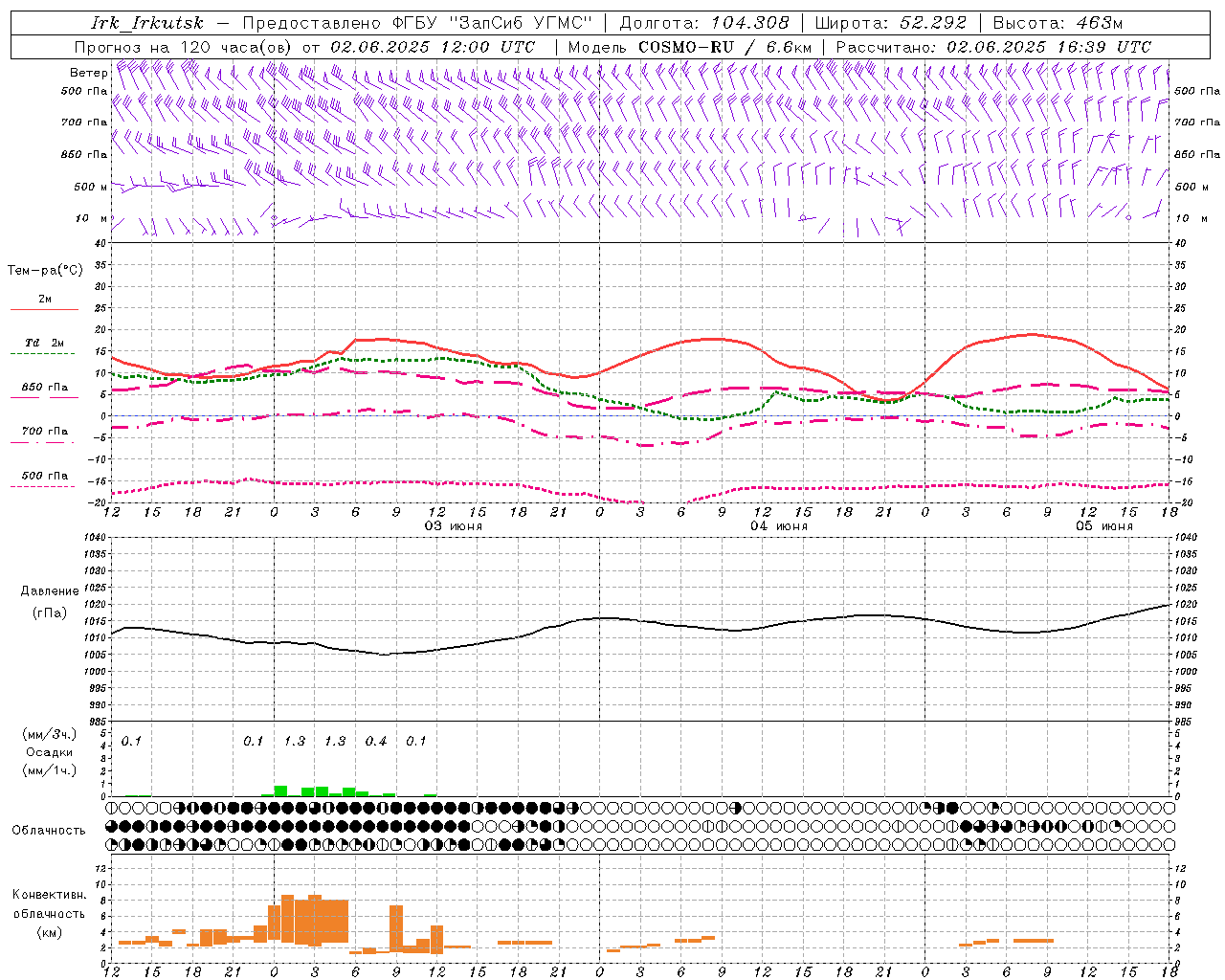Select the Широта: 52.292 value

coord(891,23)
